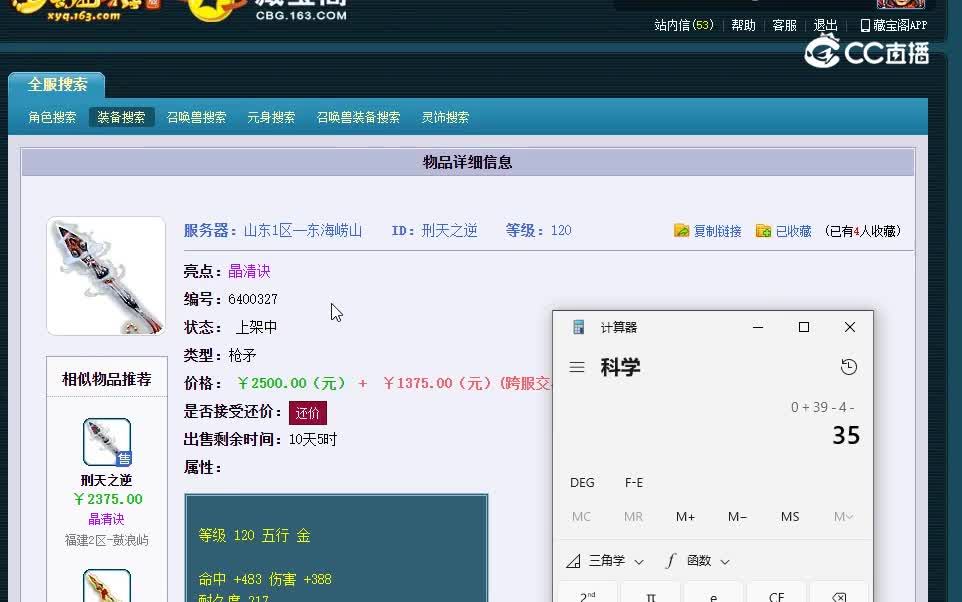Click the similar item price ￥2375.00
Viewport: 962px width, 602px height.
(x=107, y=500)
